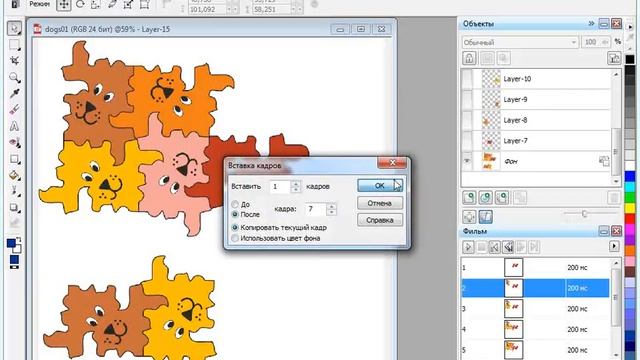This screenshot has width=640, height=360.
Task: Choose the rotate mode icon
Action: [80, 4]
